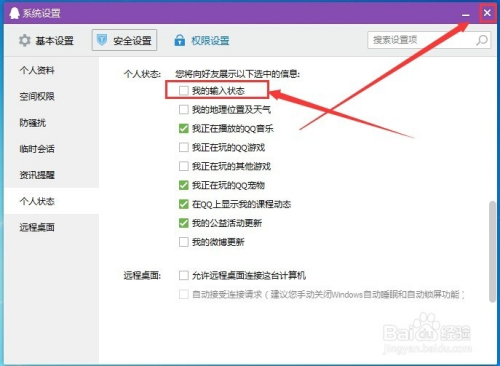Click the QQ penguin logo icon
500x366 pixels.
14,13
